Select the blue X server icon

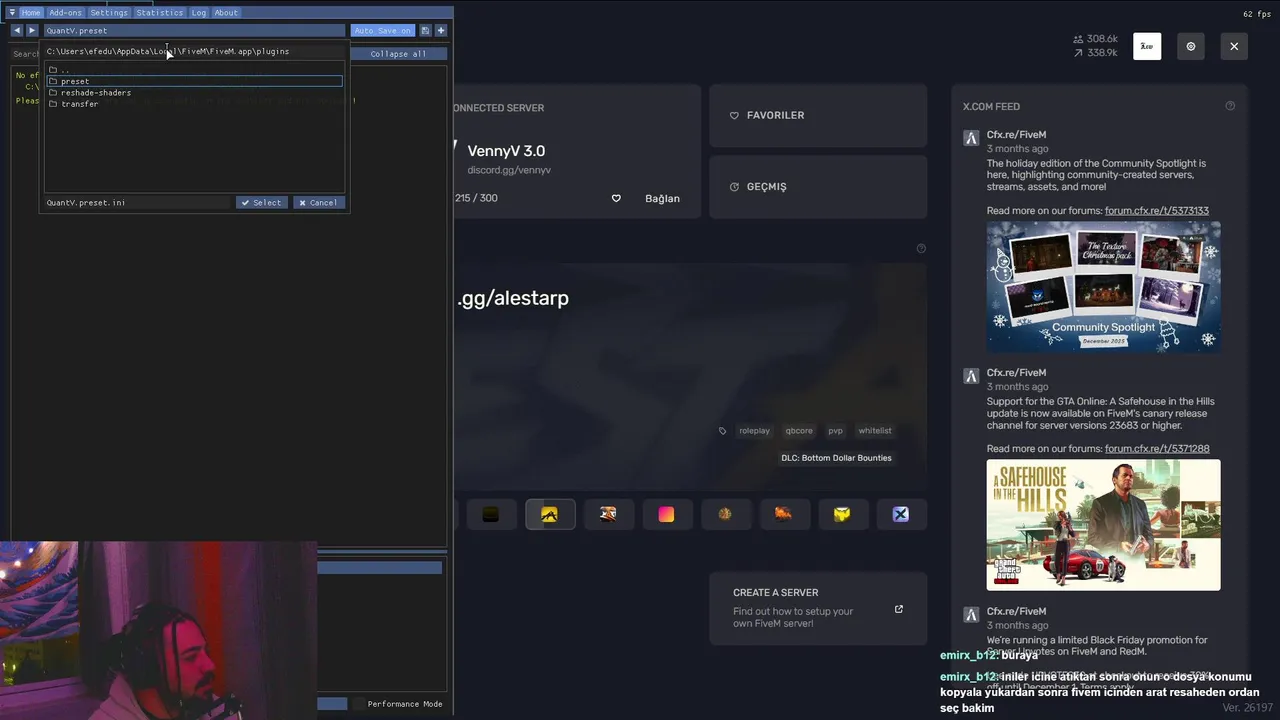point(901,514)
